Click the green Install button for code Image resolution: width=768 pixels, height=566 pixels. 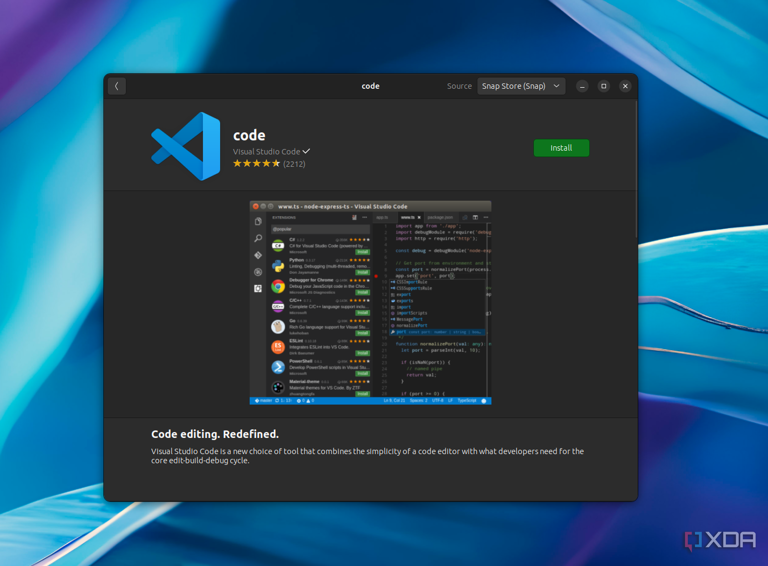click(x=561, y=148)
